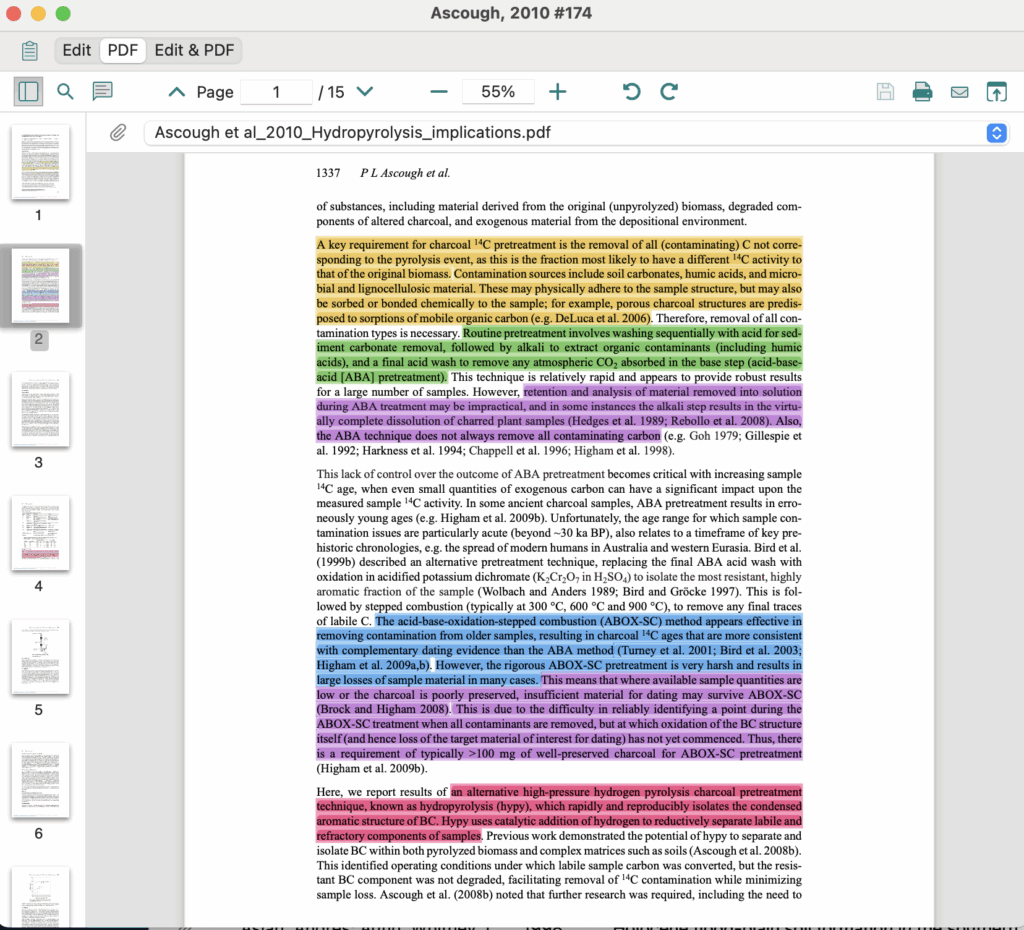Minimize the window with yellow button
Viewport: 1024px width, 930px height.
tap(39, 13)
